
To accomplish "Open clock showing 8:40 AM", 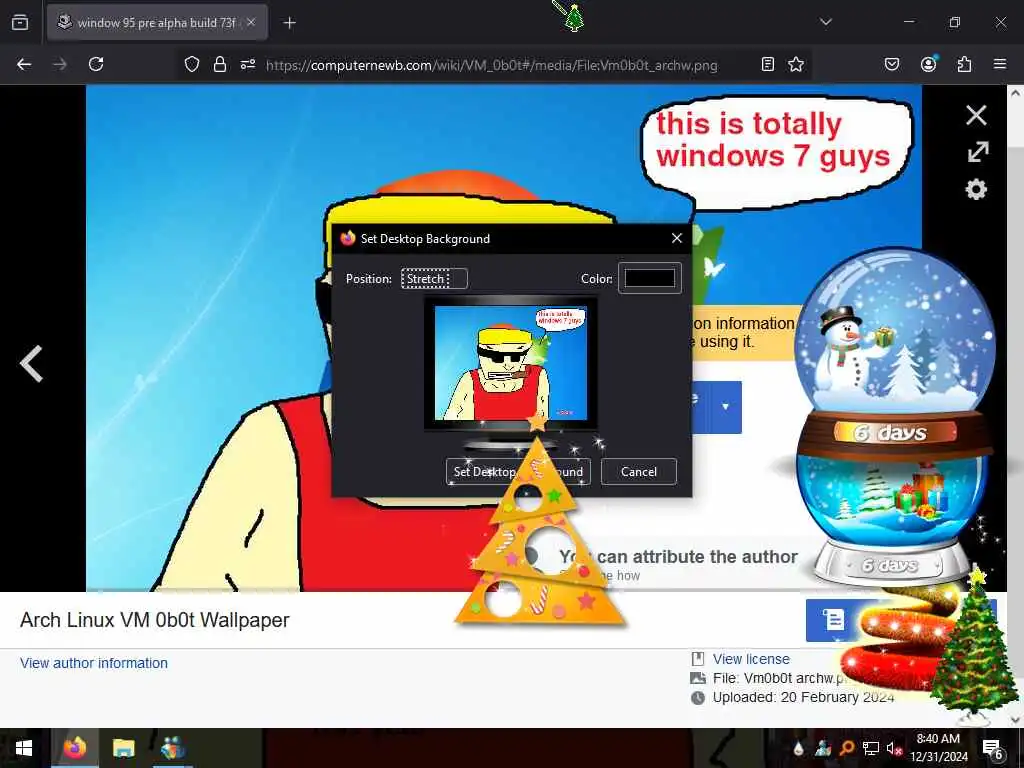I will pyautogui.click(x=938, y=748).
